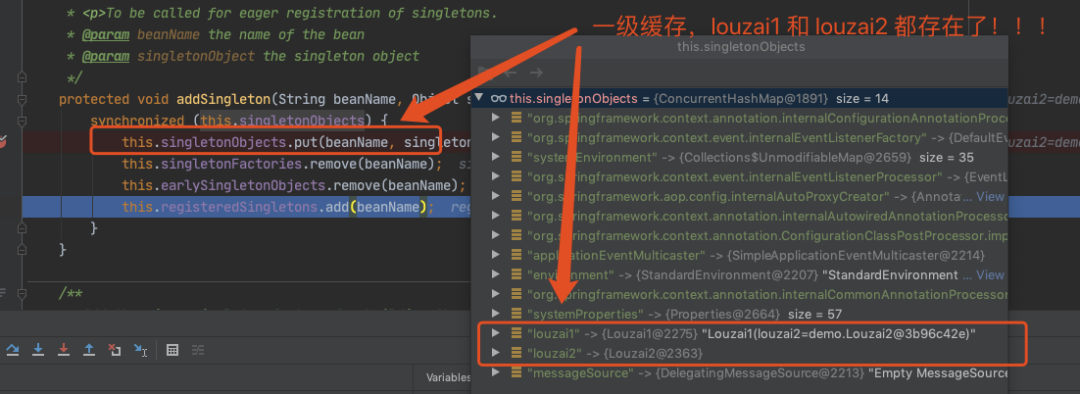Image resolution: width=1080 pixels, height=394 pixels.
Task: Open the Evaluate Expression calculator icon
Action: (172, 350)
